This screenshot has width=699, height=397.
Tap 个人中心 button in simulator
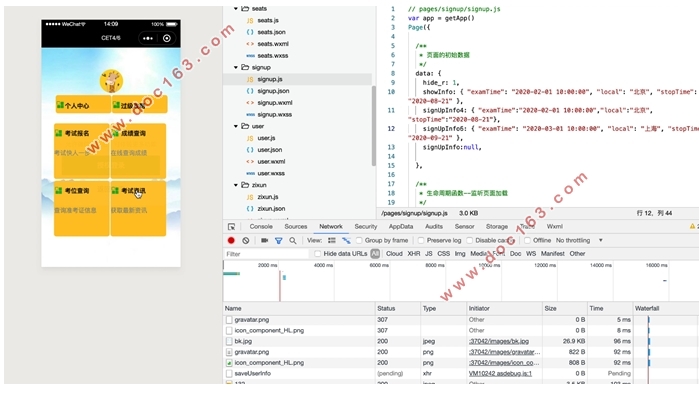(83, 105)
